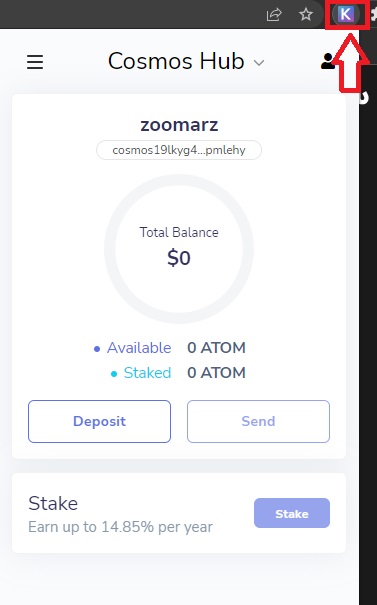Open the account profile icon
The width and height of the screenshot is (377, 605).
coord(328,62)
